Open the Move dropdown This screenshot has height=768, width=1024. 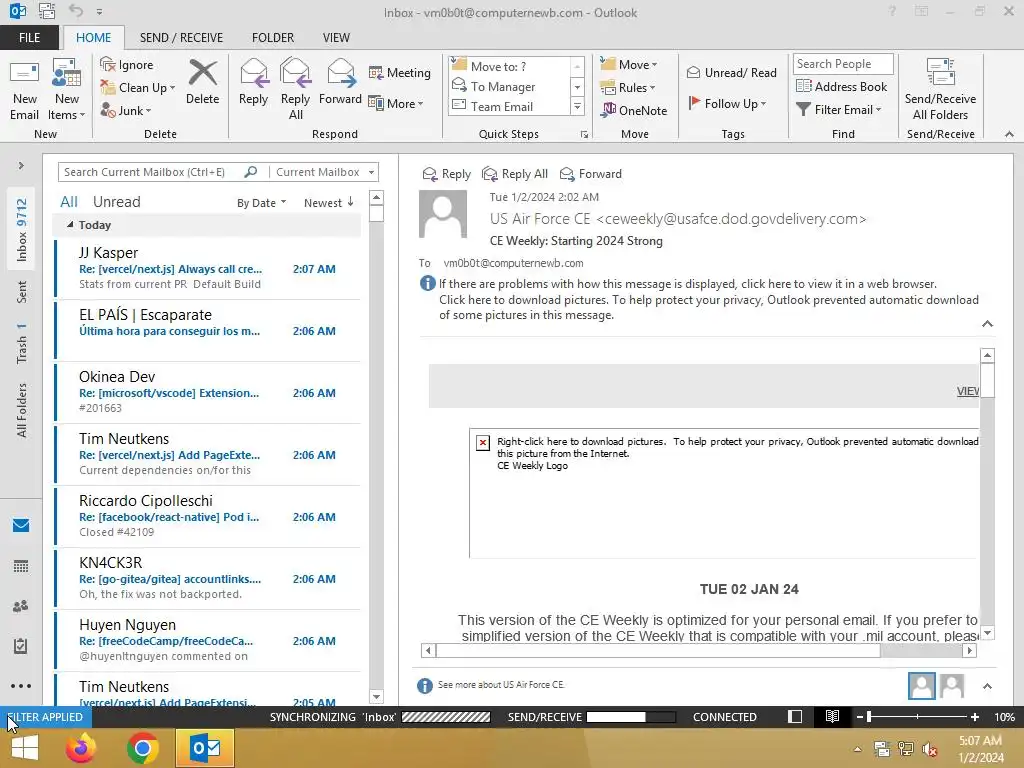[x=629, y=64]
